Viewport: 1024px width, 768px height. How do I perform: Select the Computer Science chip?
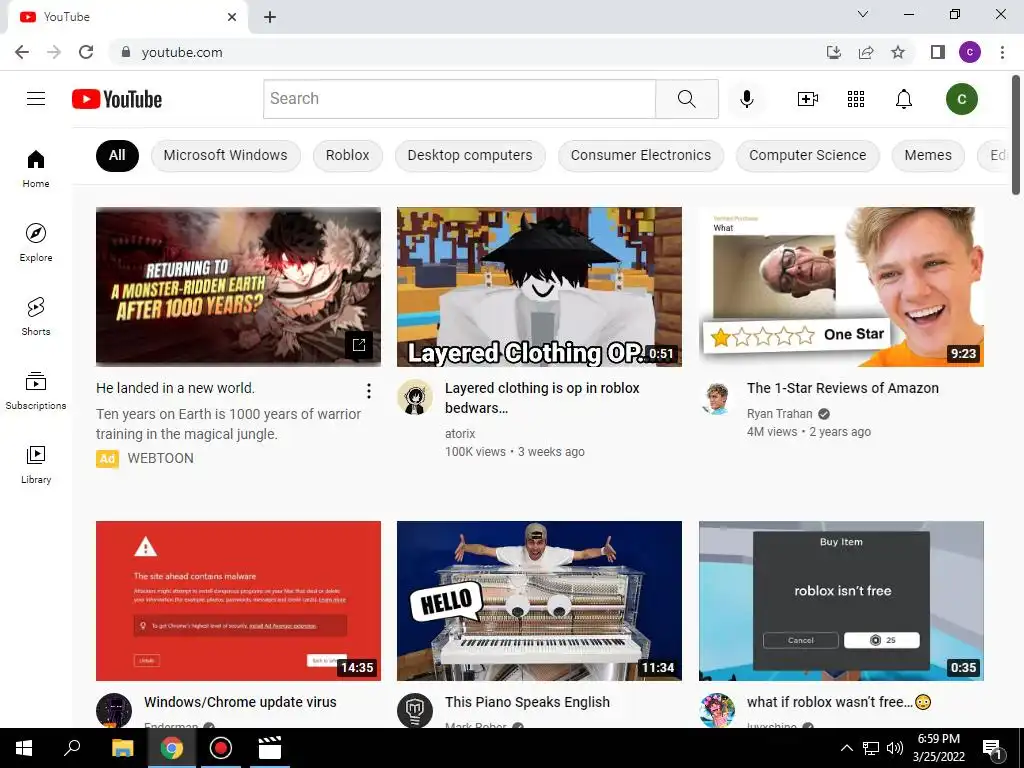[808, 155]
